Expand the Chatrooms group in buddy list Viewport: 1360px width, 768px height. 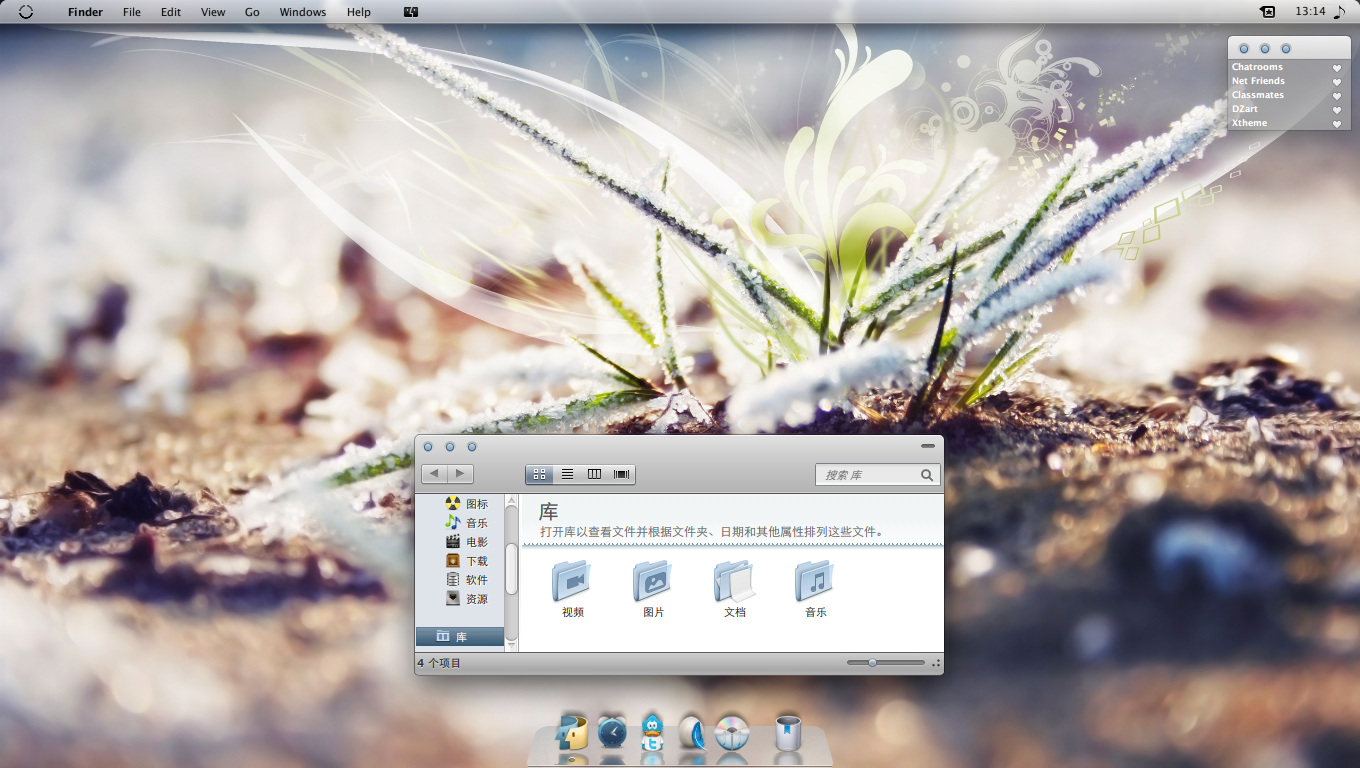coord(1257,67)
